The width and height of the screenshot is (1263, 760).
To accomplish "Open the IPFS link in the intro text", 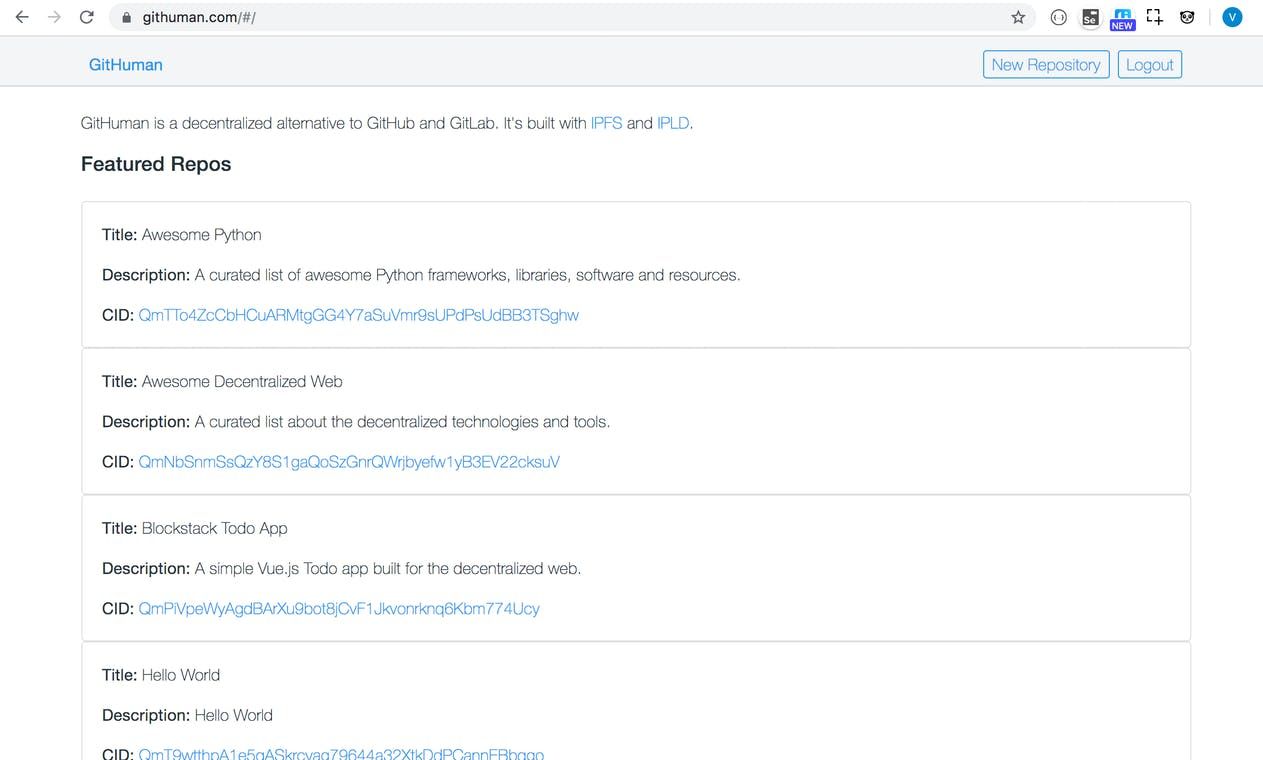I will pos(606,123).
